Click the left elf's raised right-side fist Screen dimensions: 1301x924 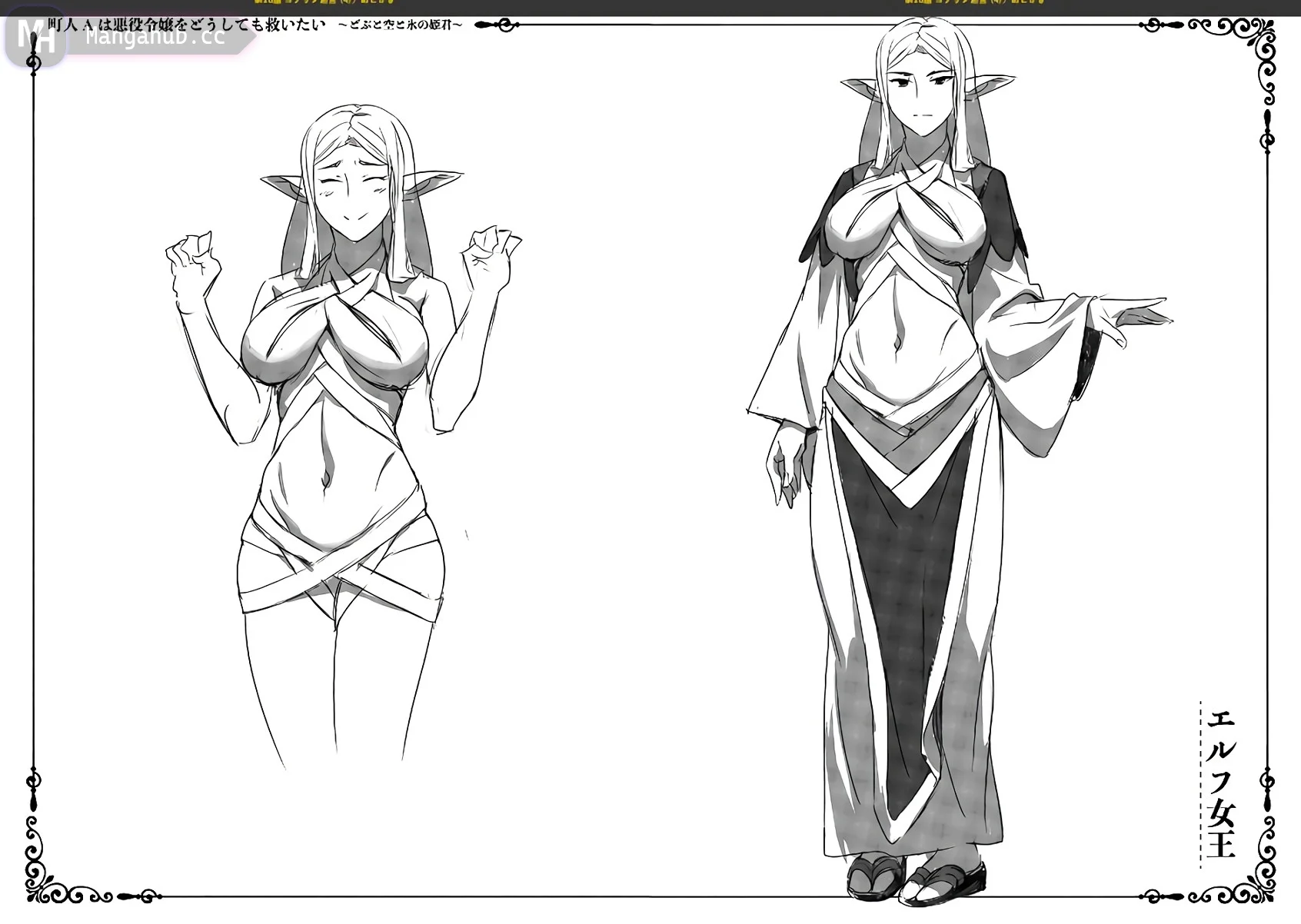tap(491, 246)
